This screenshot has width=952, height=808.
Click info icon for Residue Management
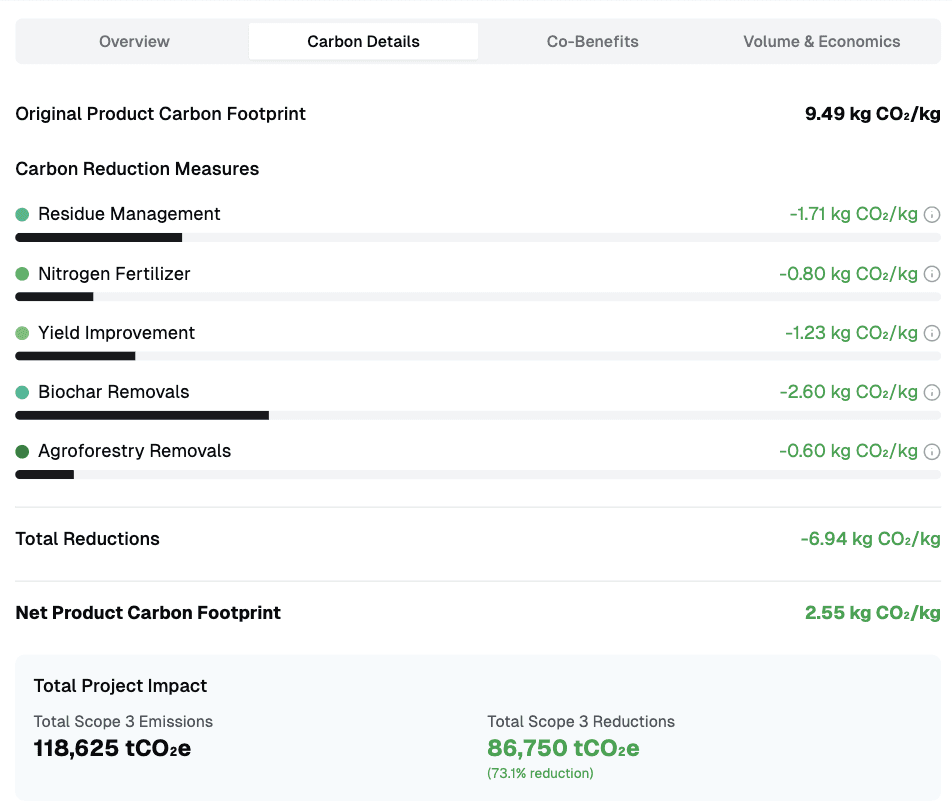[x=932, y=214]
